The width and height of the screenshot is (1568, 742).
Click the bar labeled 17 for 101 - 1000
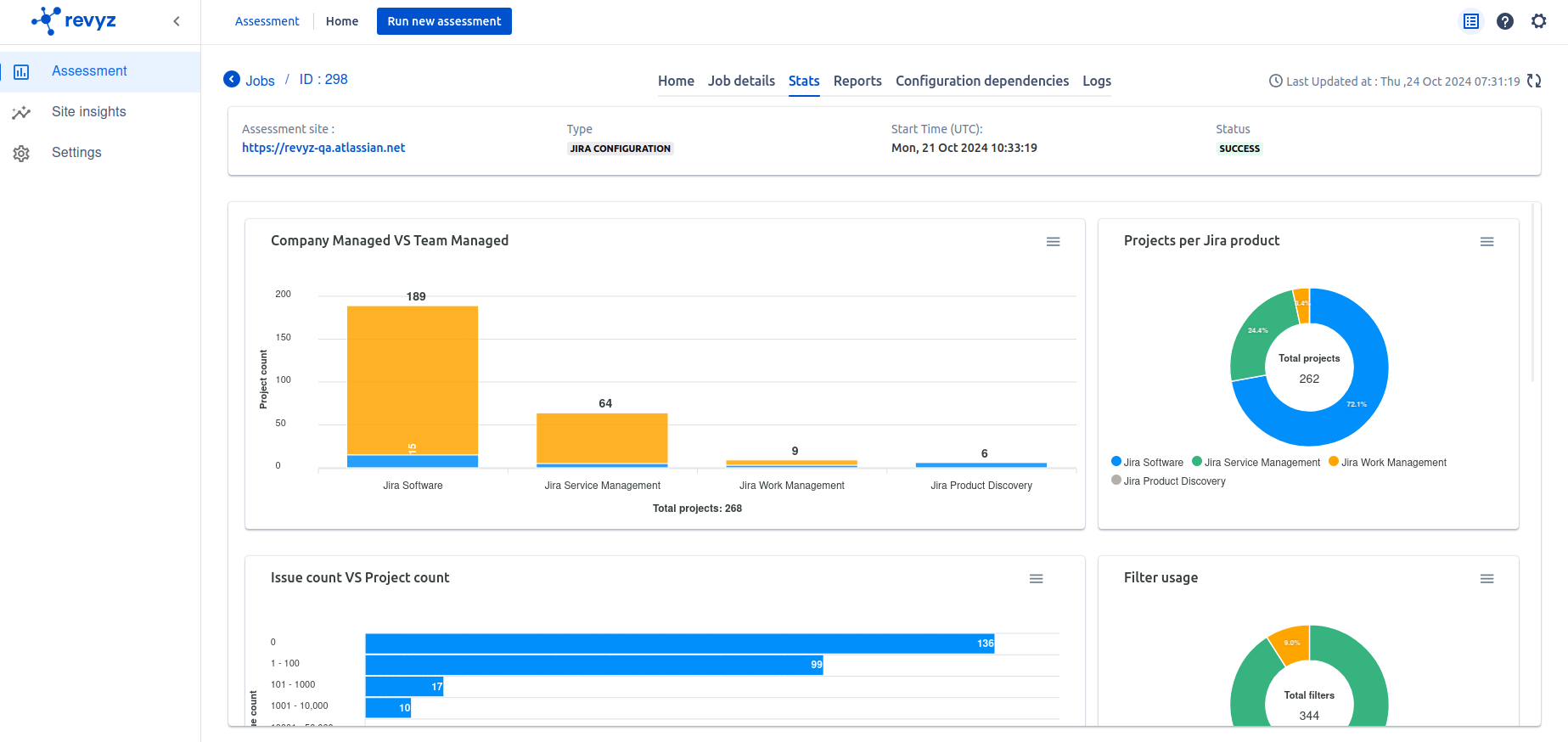[x=404, y=686]
